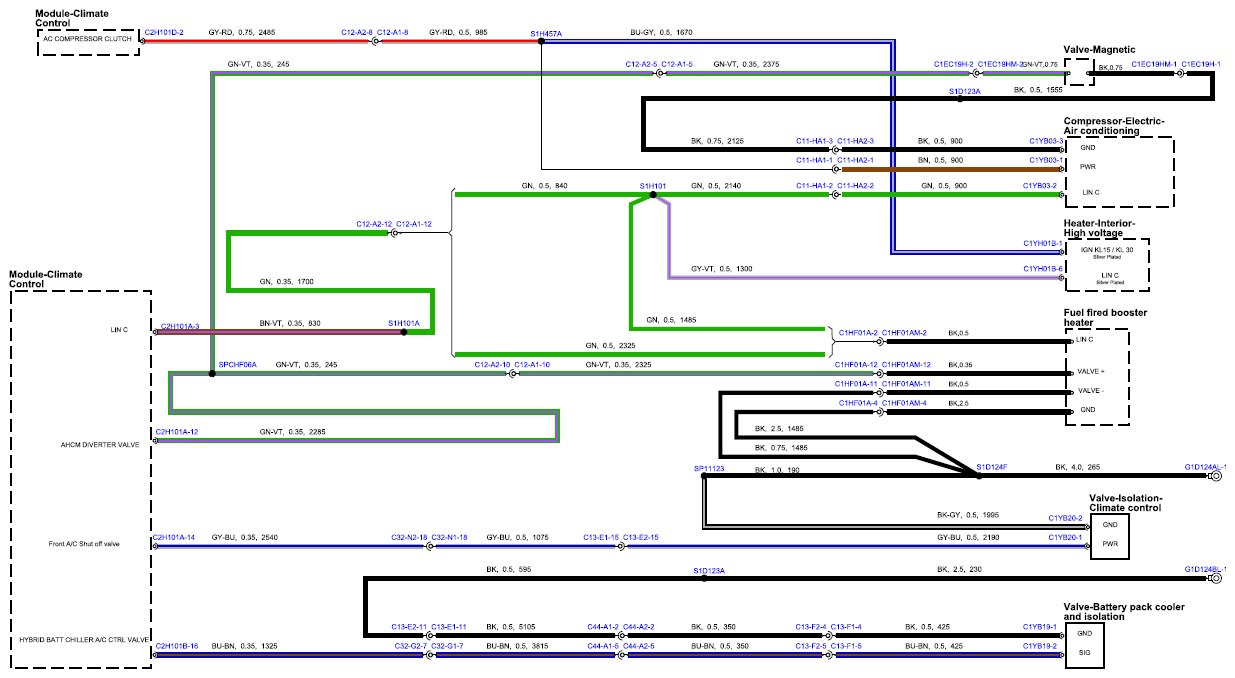
Task: Open connector C11-HA1-3 reference
Action: pos(815,141)
